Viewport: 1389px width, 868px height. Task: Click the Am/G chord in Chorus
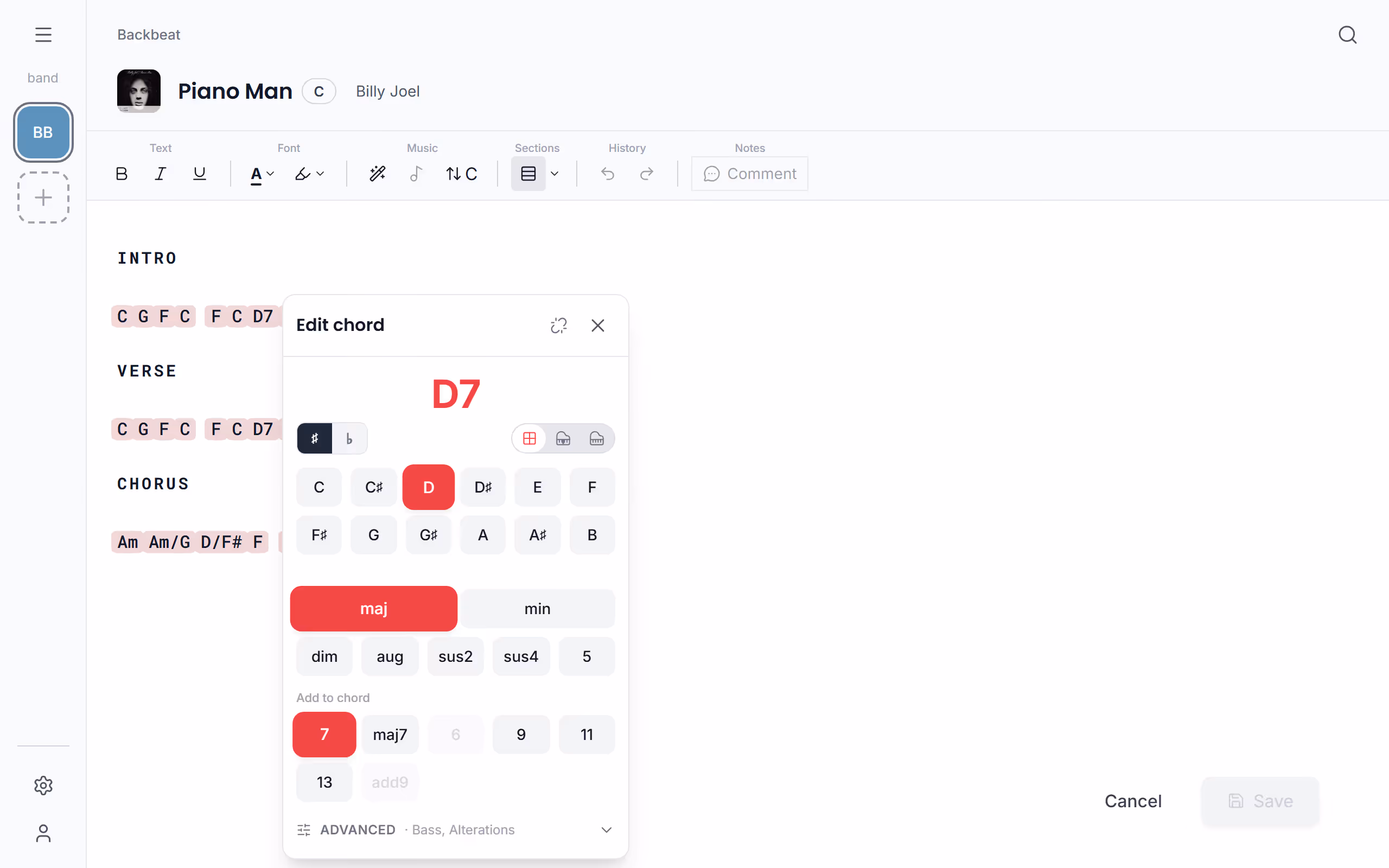coord(169,542)
